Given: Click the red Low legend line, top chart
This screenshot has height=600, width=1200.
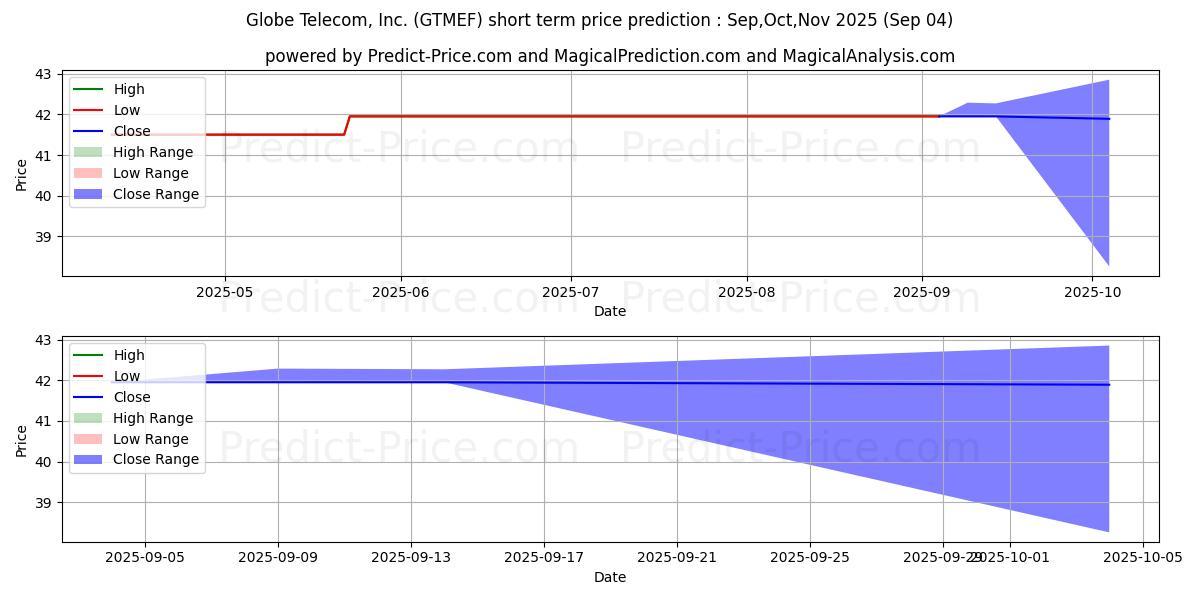Looking at the screenshot, I should [88, 110].
